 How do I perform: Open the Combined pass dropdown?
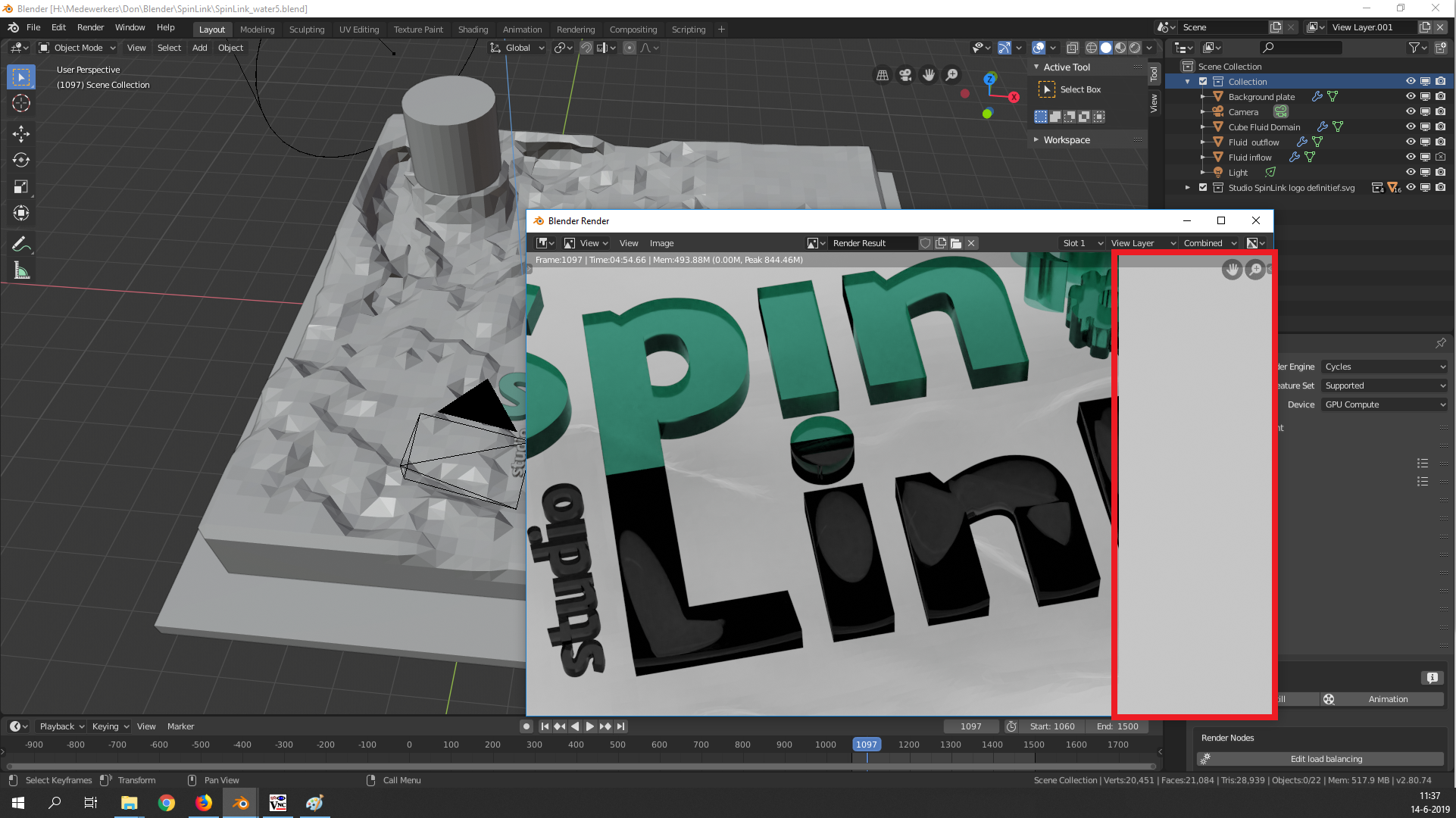tap(1210, 243)
